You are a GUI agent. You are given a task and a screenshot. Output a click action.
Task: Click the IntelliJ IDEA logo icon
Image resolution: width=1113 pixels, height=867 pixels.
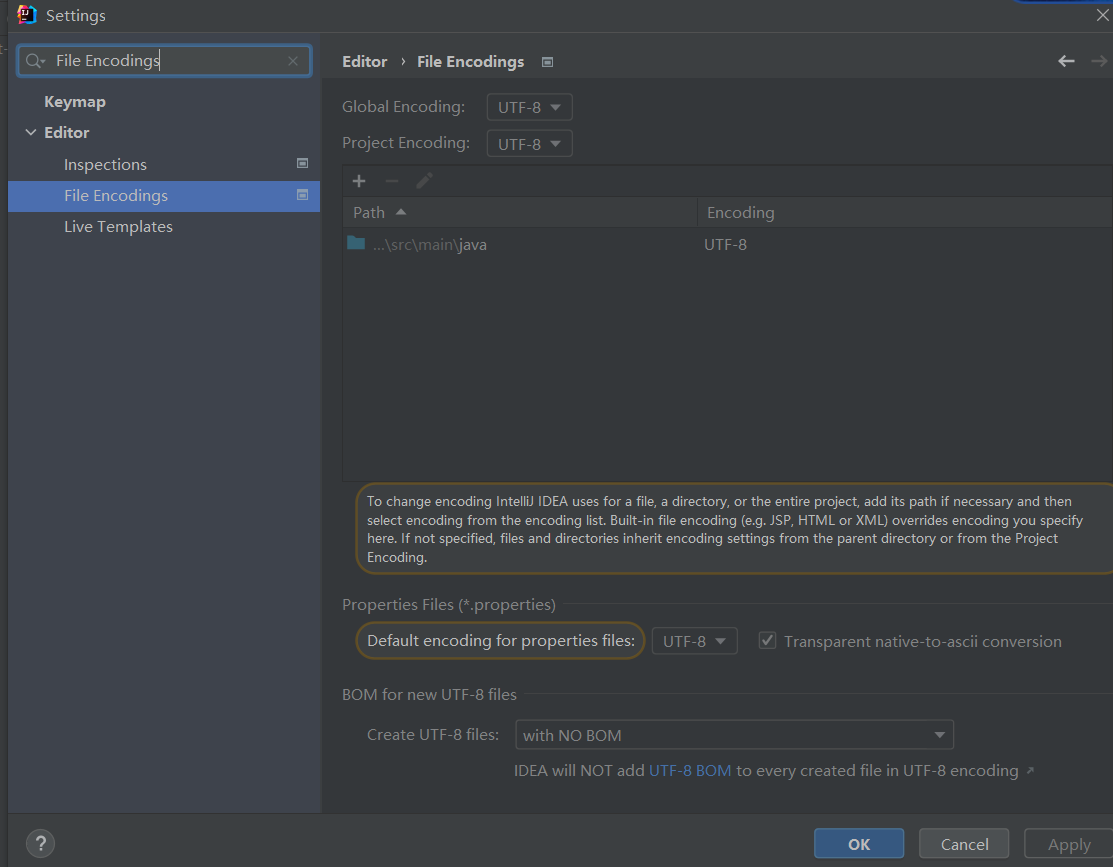pyautogui.click(x=26, y=14)
